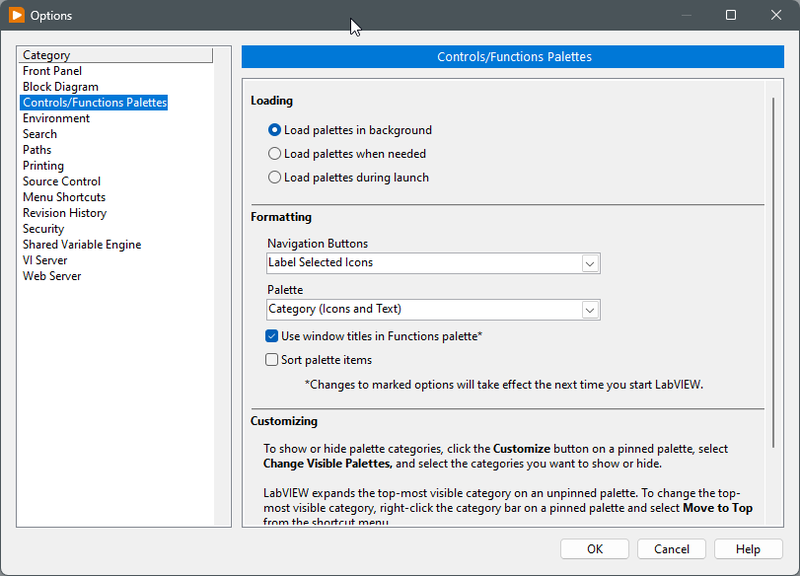
Task: Open Shared Variable Engine category
Action: [82, 244]
